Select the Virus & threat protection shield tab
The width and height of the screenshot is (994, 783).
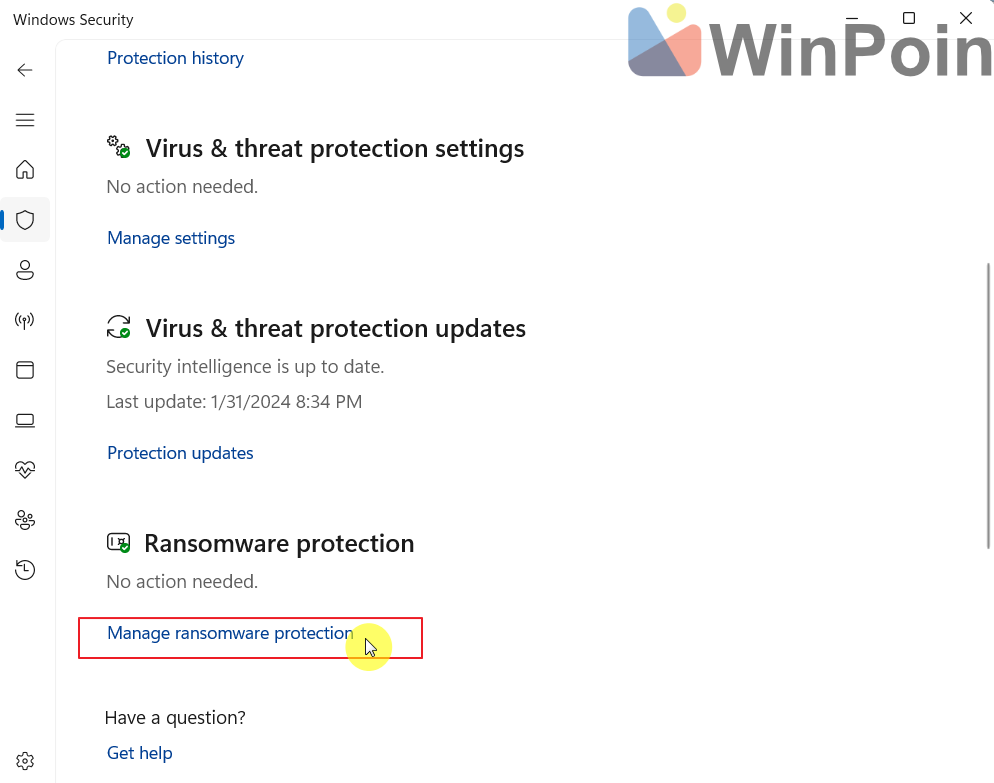point(25,220)
